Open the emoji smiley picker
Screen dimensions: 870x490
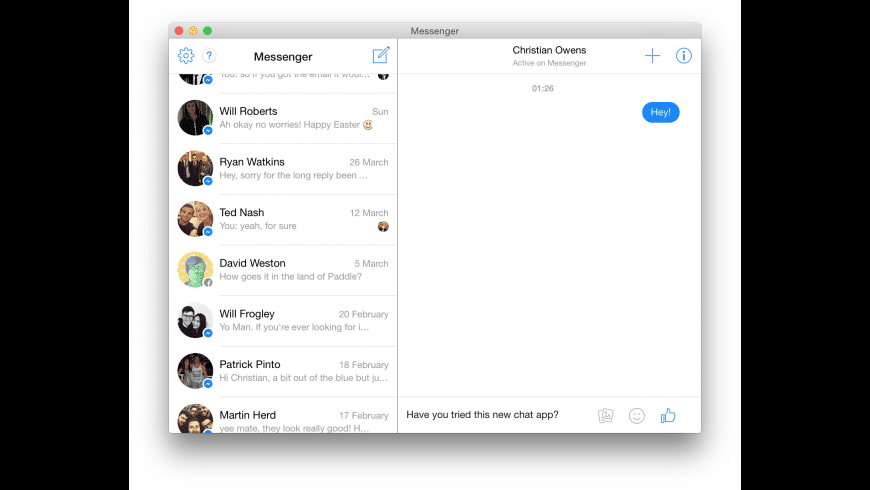(x=637, y=416)
